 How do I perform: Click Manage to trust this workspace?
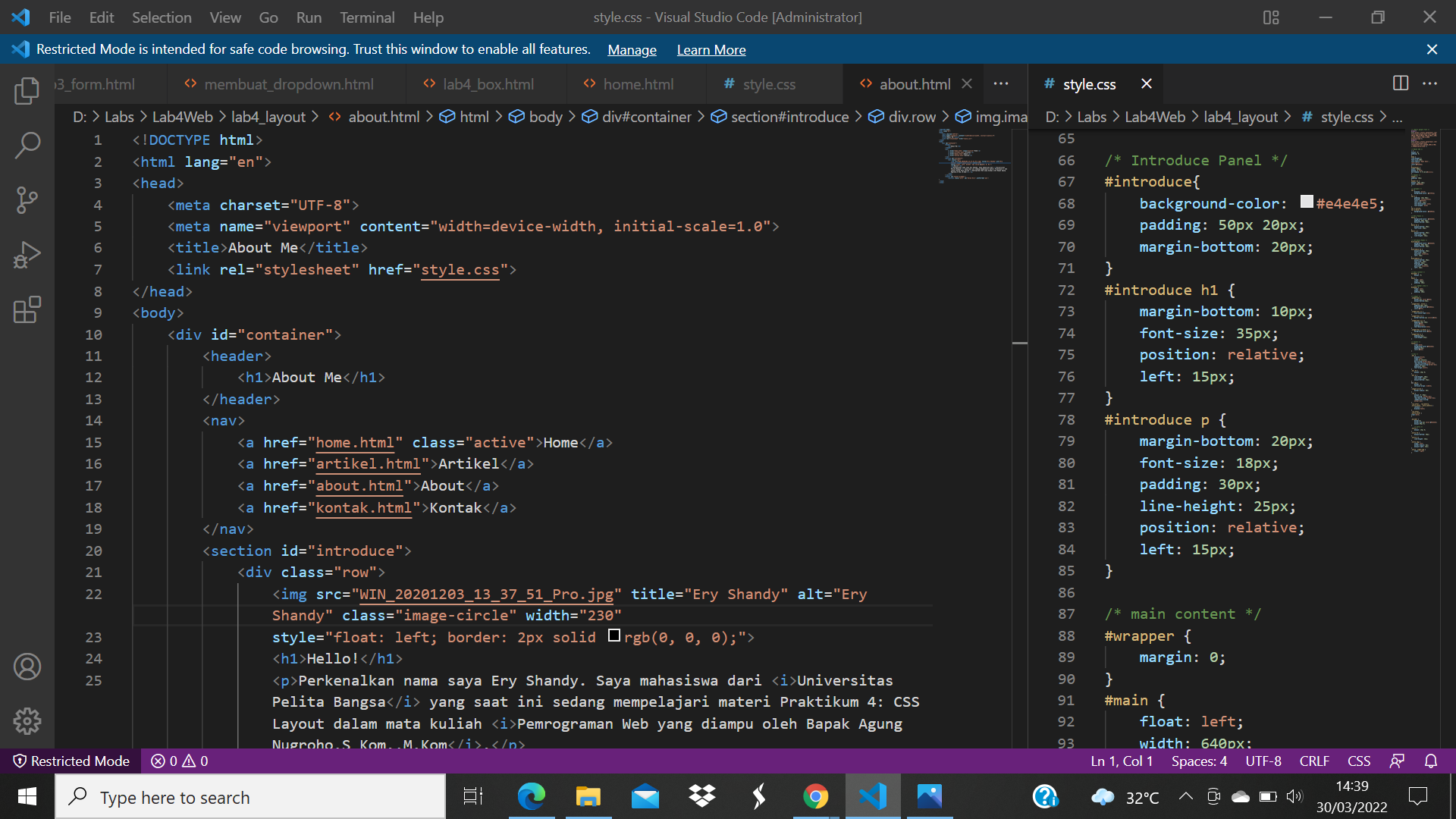tap(632, 49)
